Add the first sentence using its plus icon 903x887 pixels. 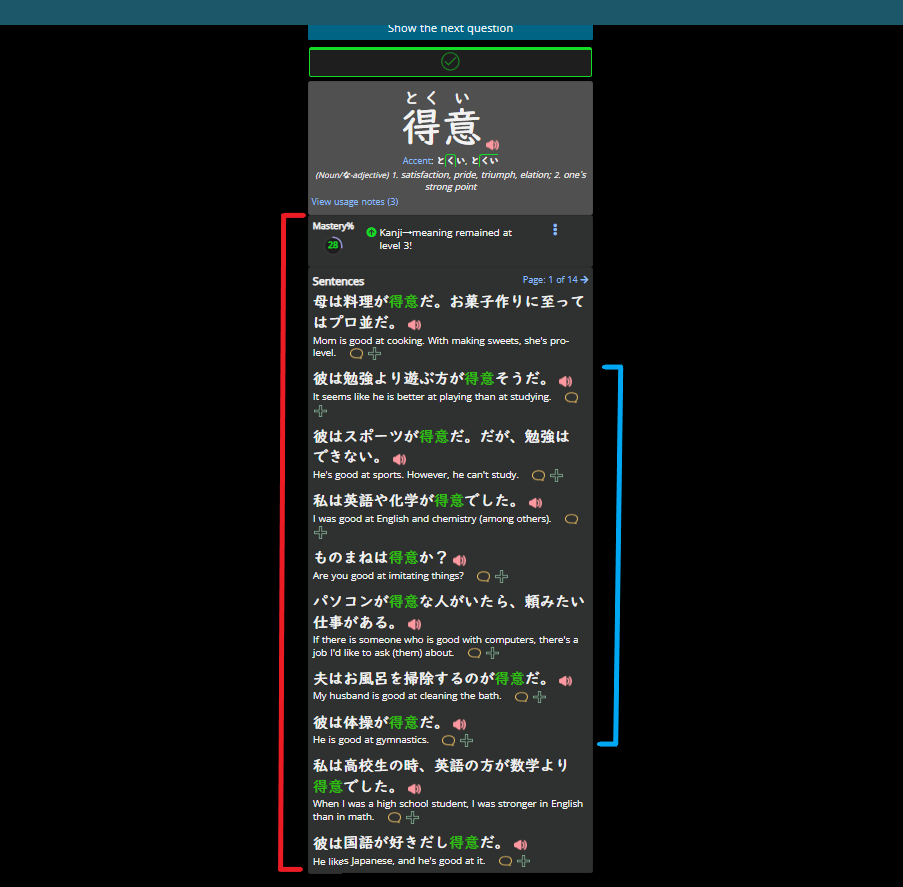click(374, 352)
